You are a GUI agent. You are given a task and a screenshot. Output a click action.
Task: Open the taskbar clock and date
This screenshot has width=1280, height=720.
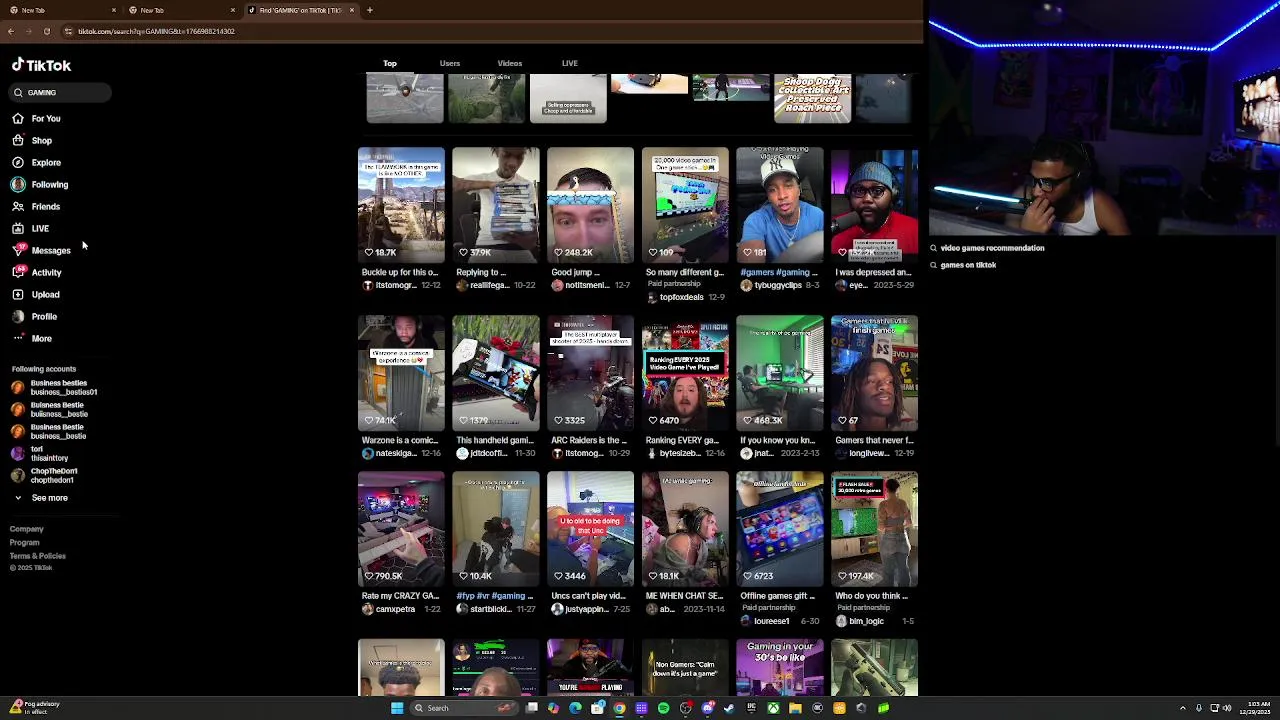(1259, 708)
